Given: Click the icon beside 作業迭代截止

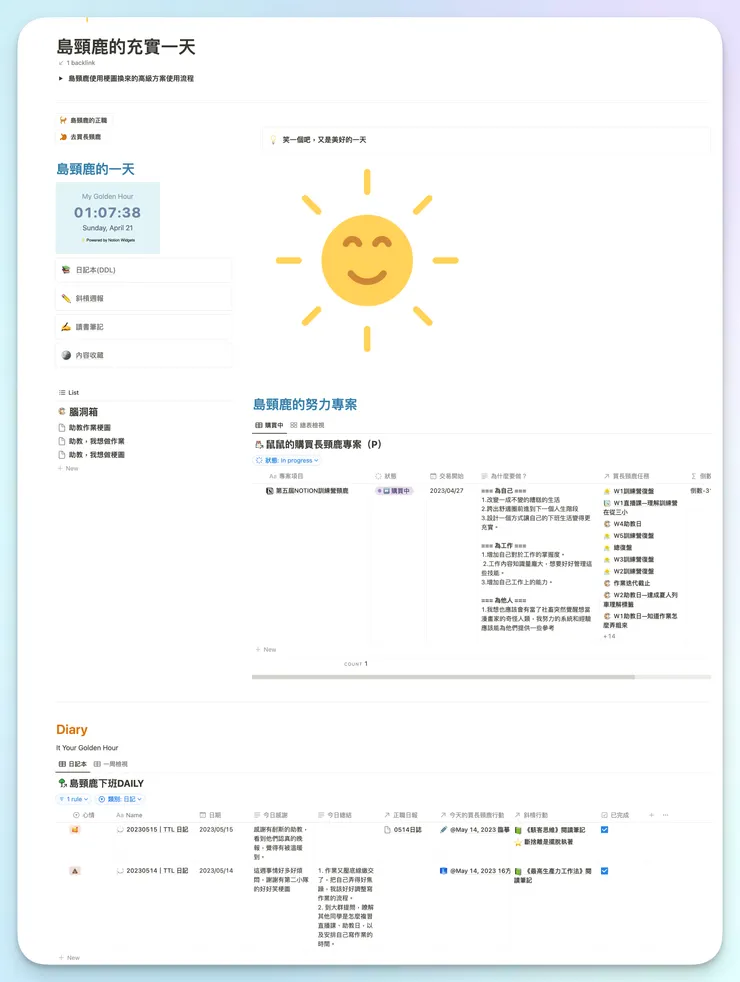Looking at the screenshot, I should pyautogui.click(x=607, y=583).
